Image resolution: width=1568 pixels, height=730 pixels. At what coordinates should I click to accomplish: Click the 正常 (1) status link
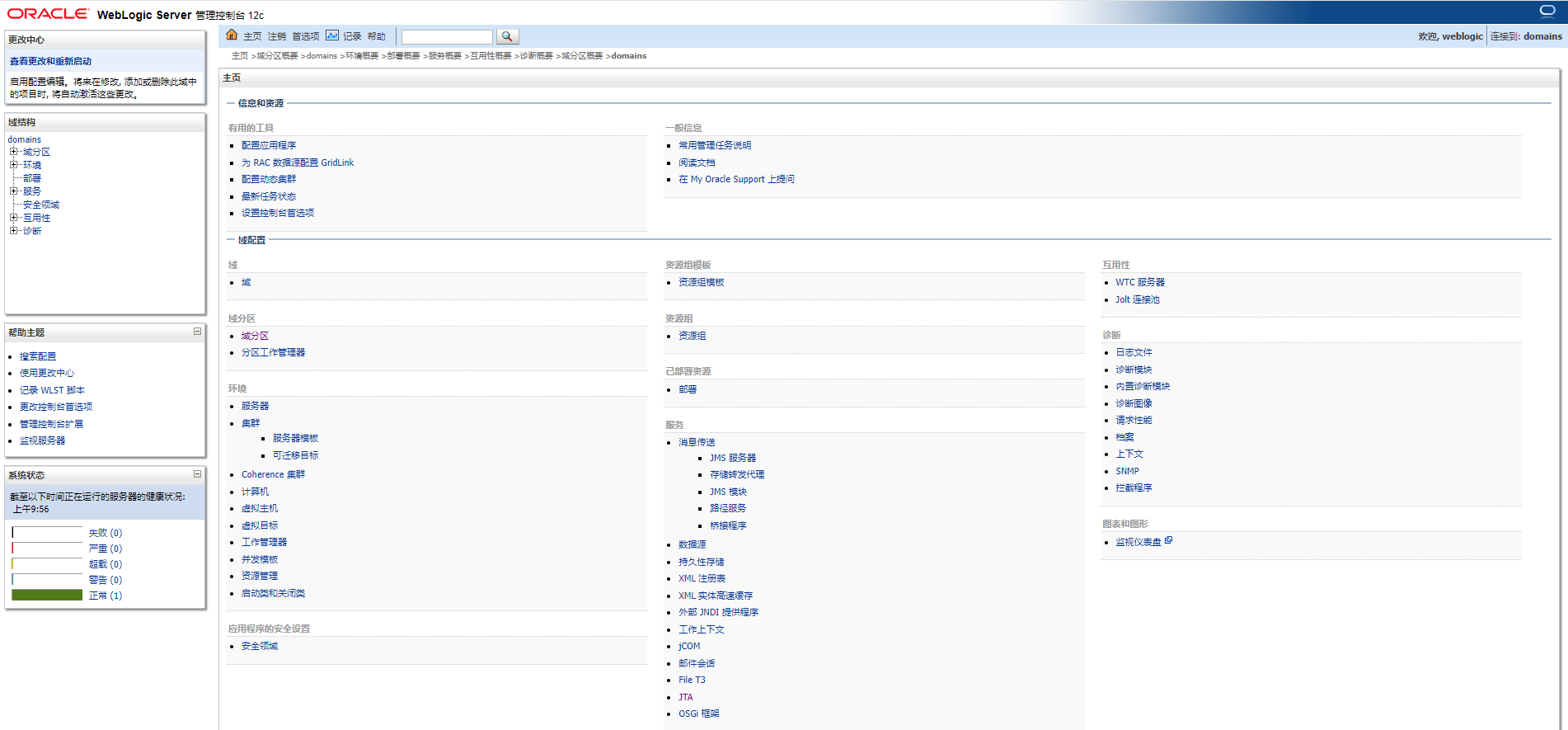[106, 596]
